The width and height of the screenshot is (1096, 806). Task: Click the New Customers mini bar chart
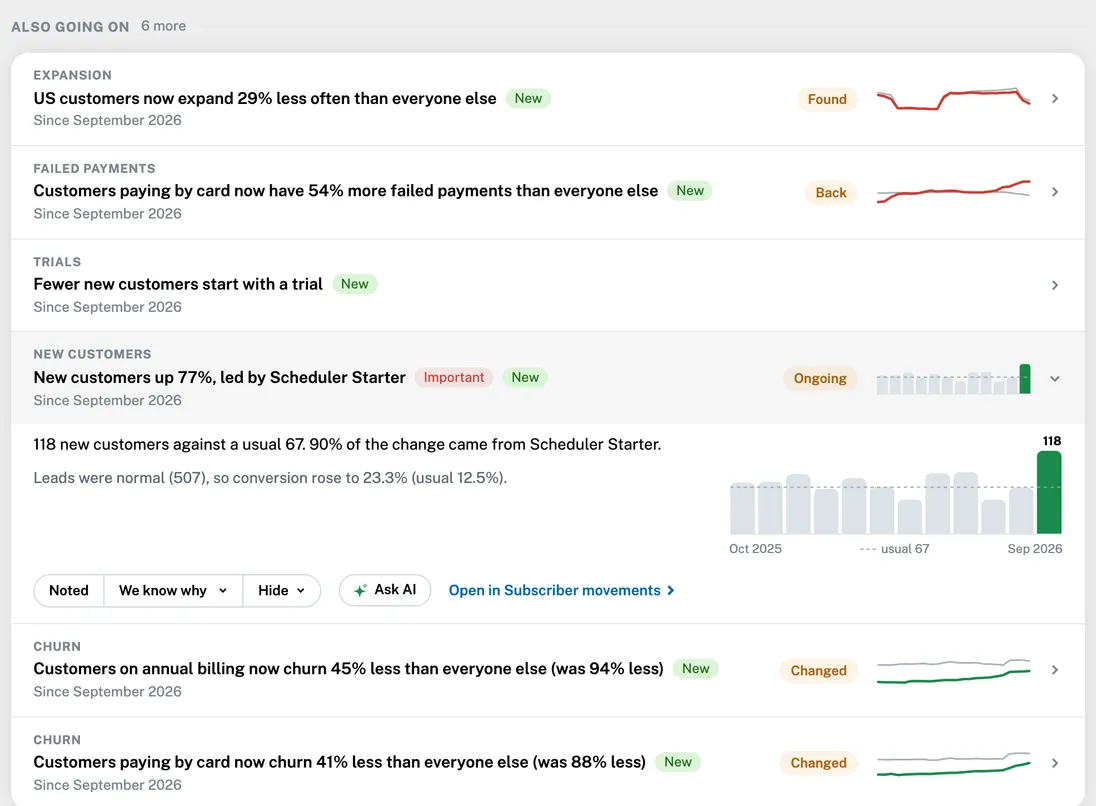(x=953, y=379)
